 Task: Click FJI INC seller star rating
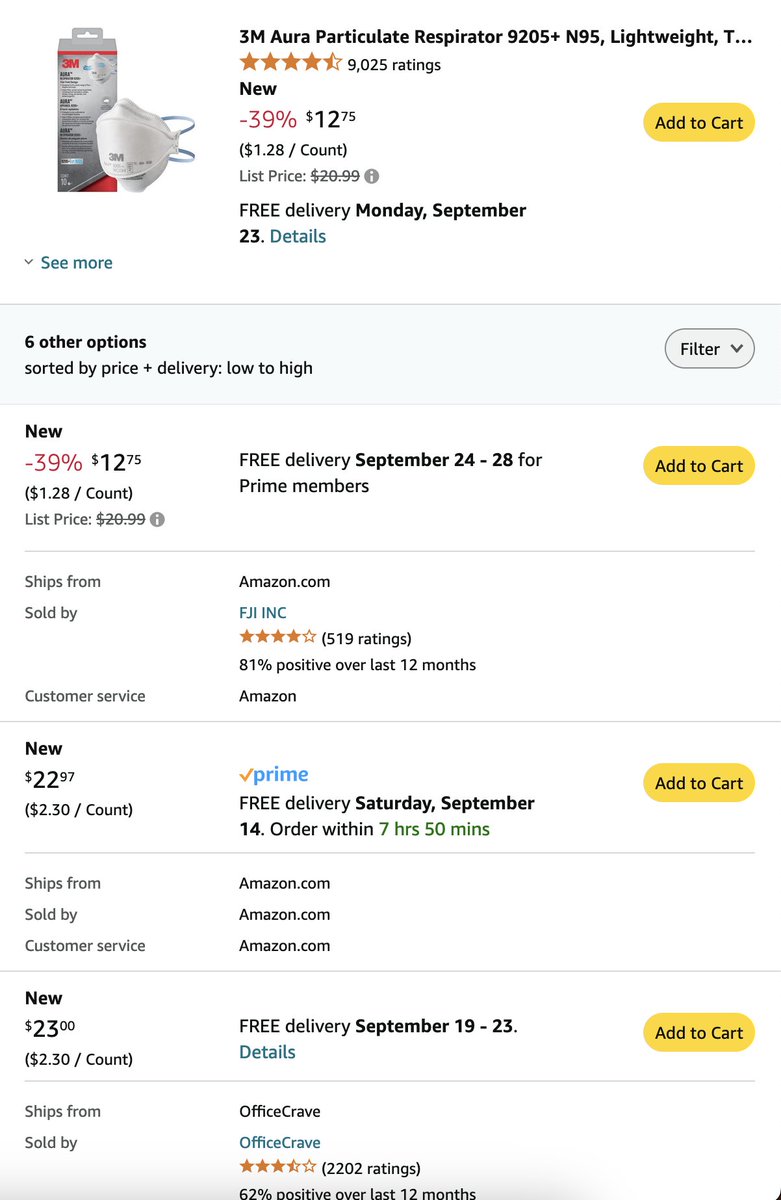pyautogui.click(x=278, y=637)
